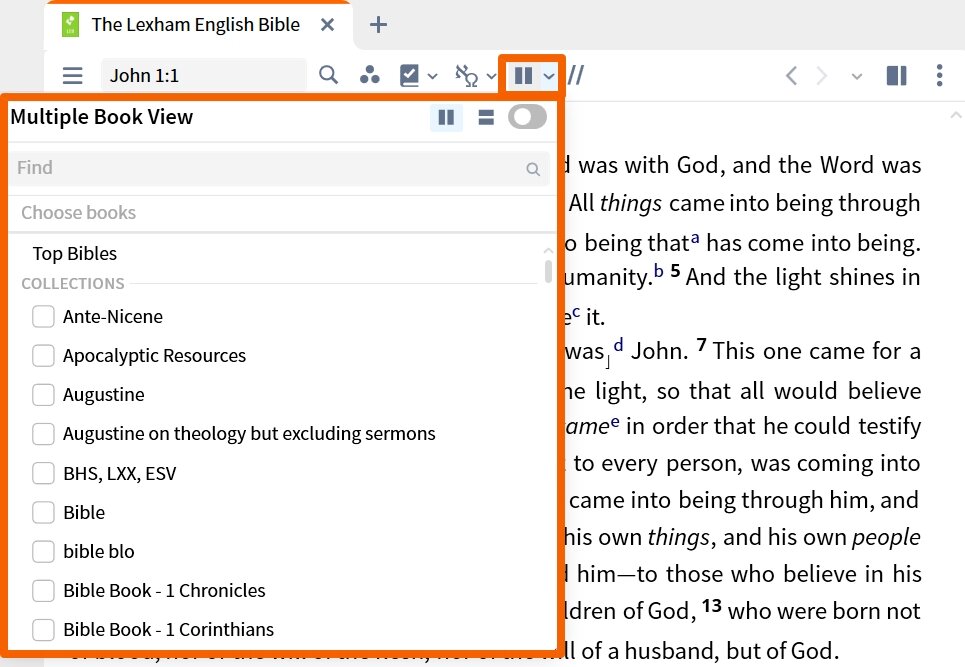Open the visual filters three-dots icon
This screenshot has width=965, height=667.
(x=369, y=75)
